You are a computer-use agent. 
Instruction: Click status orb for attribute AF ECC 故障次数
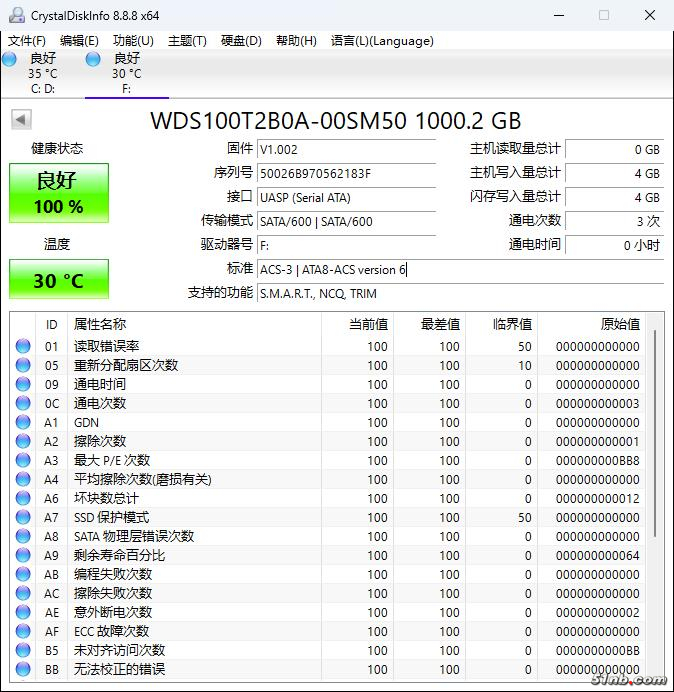(x=23, y=631)
